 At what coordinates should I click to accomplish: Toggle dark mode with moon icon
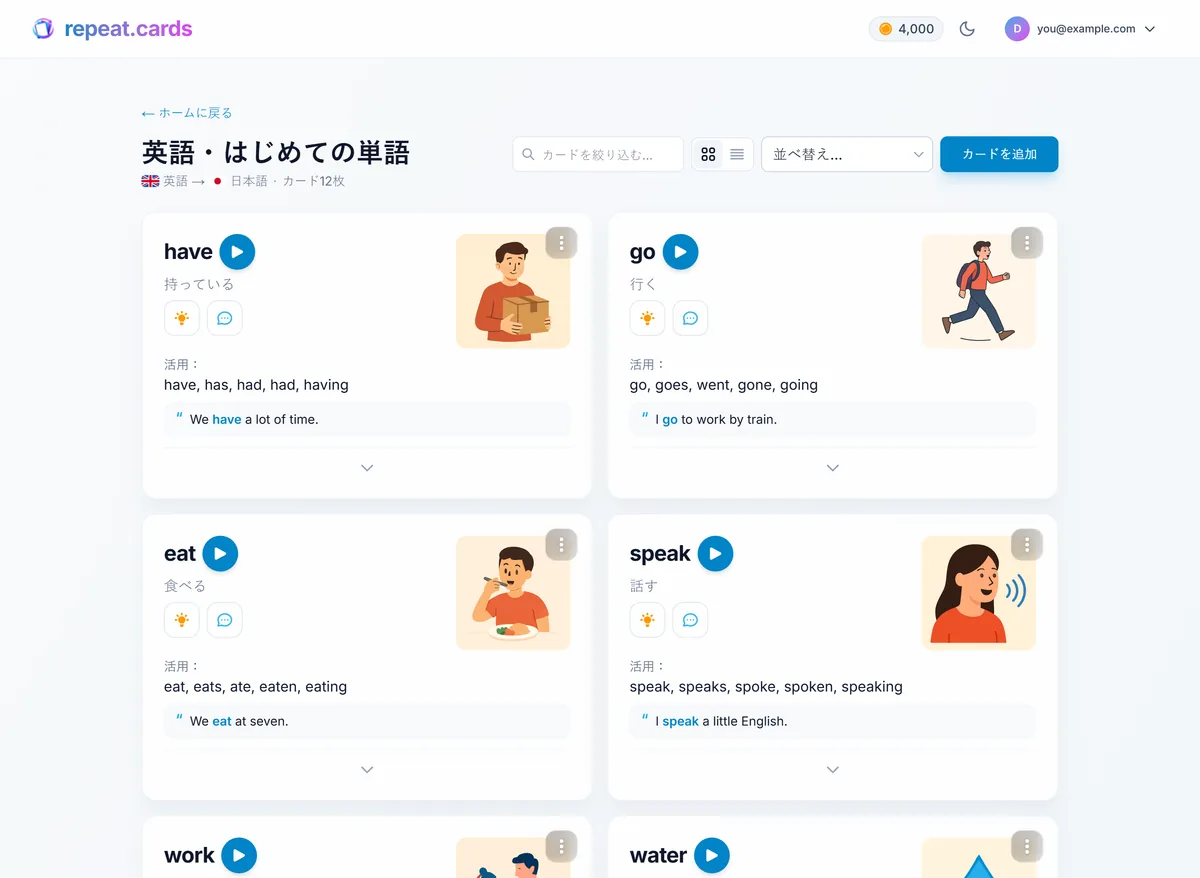click(x=967, y=29)
